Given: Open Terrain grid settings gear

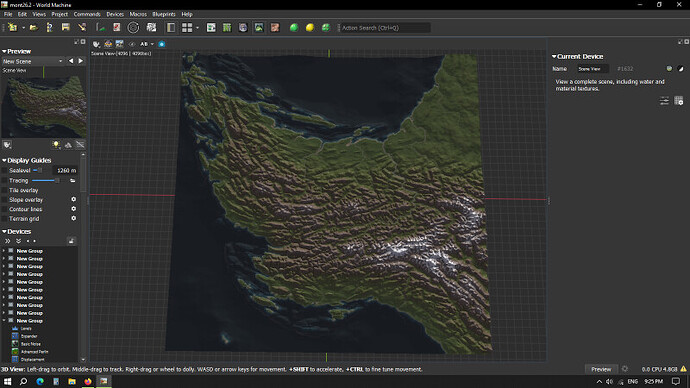Looking at the screenshot, I should [73, 218].
